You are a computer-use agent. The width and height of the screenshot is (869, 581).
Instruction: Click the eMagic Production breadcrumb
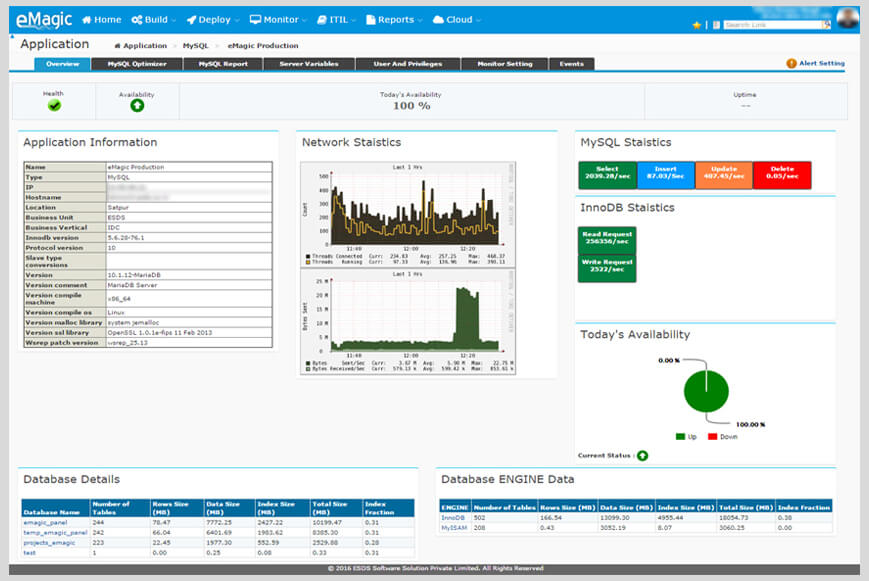pyautogui.click(x=263, y=45)
